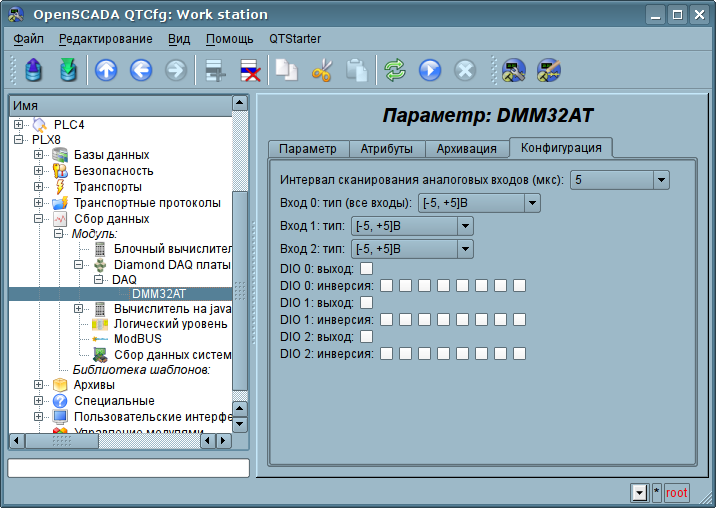
Task: Expand the Архивы tree node
Action: 39,385
